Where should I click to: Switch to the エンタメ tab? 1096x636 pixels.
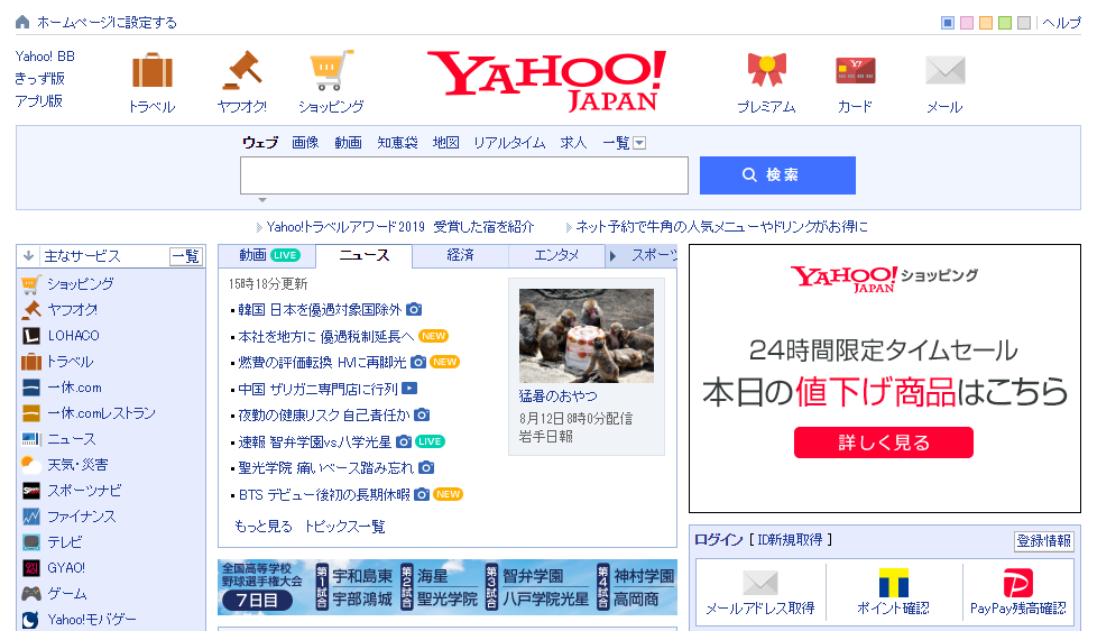(556, 255)
